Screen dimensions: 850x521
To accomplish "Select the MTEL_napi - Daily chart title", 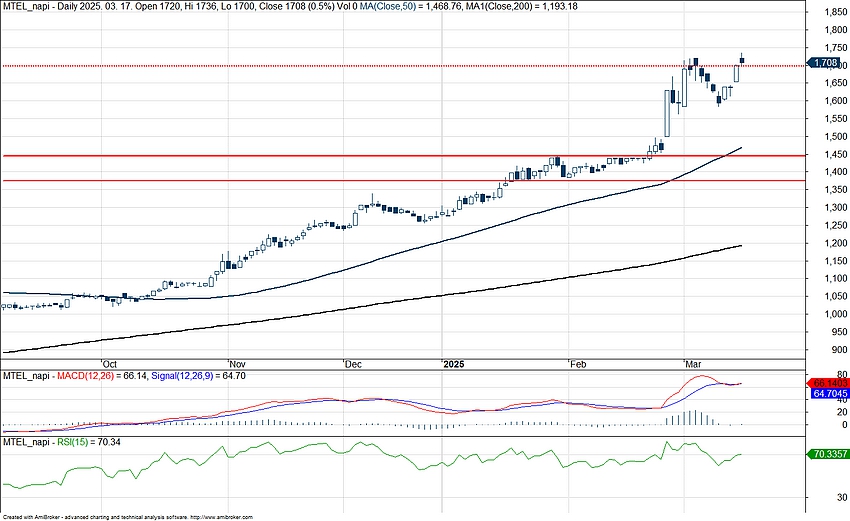I will click(x=41, y=7).
